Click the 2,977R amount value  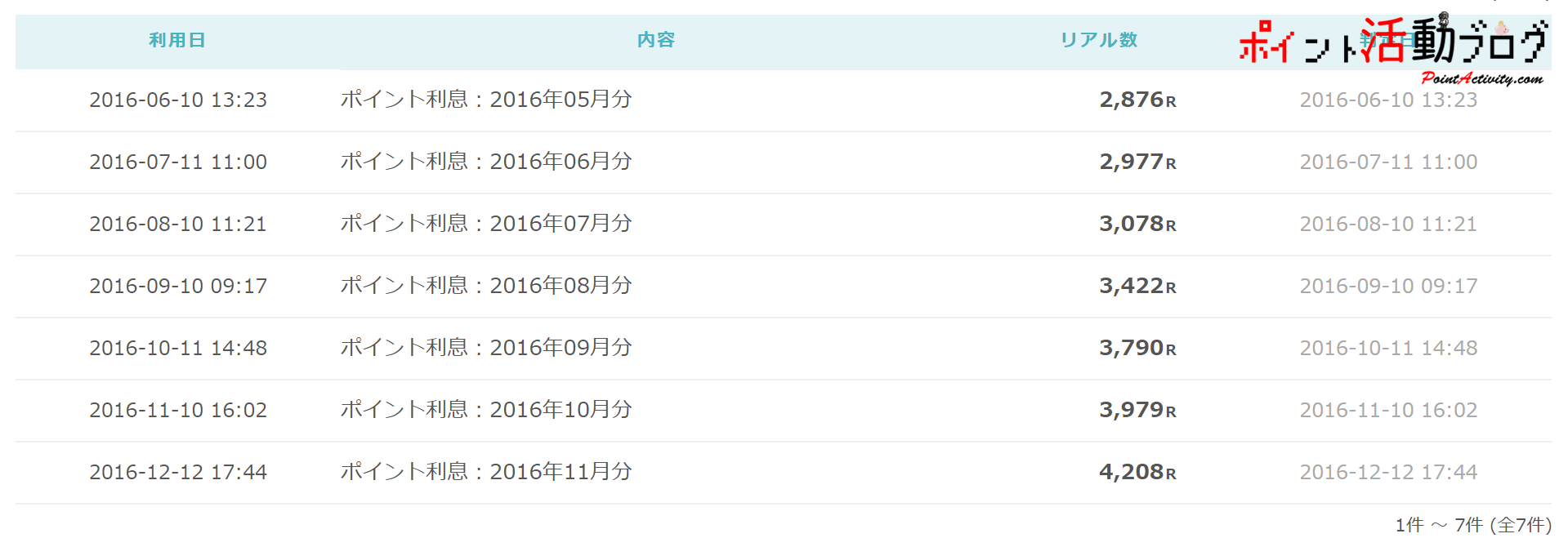coord(1137,162)
